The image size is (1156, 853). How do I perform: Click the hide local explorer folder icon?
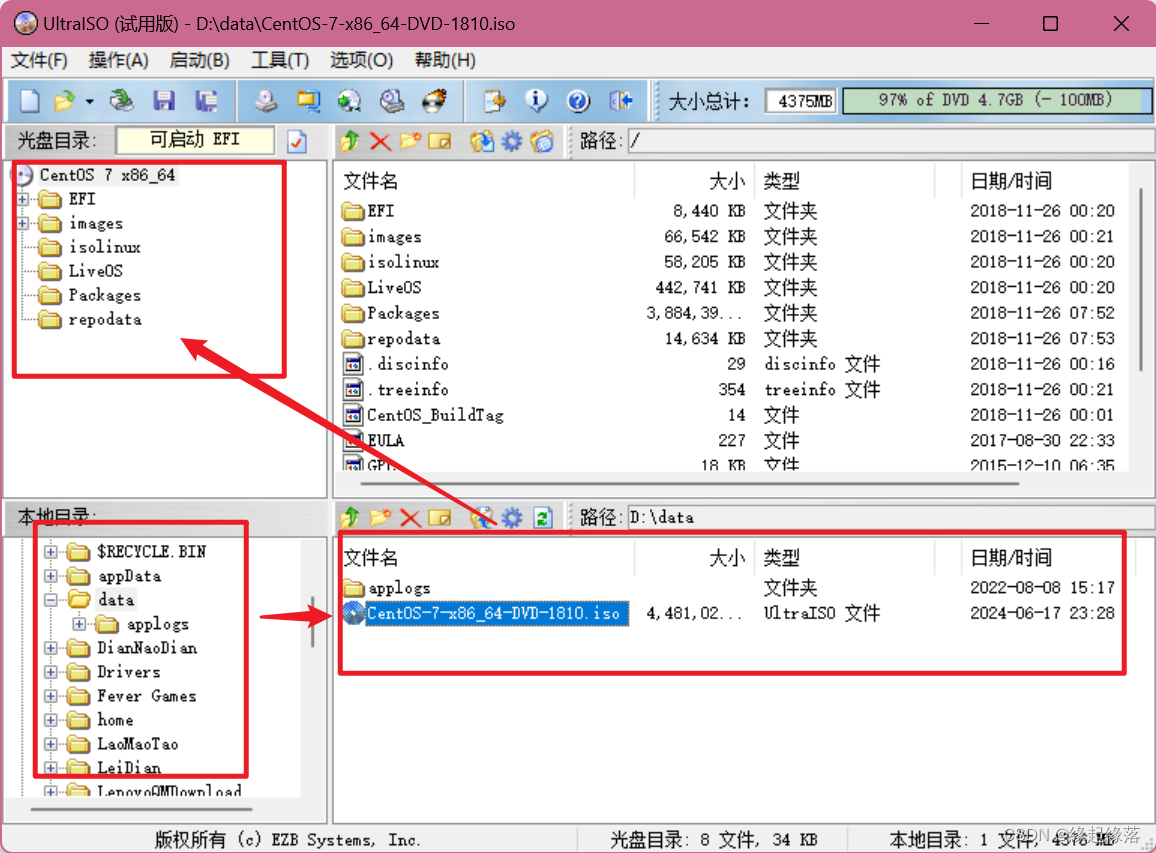(542, 141)
